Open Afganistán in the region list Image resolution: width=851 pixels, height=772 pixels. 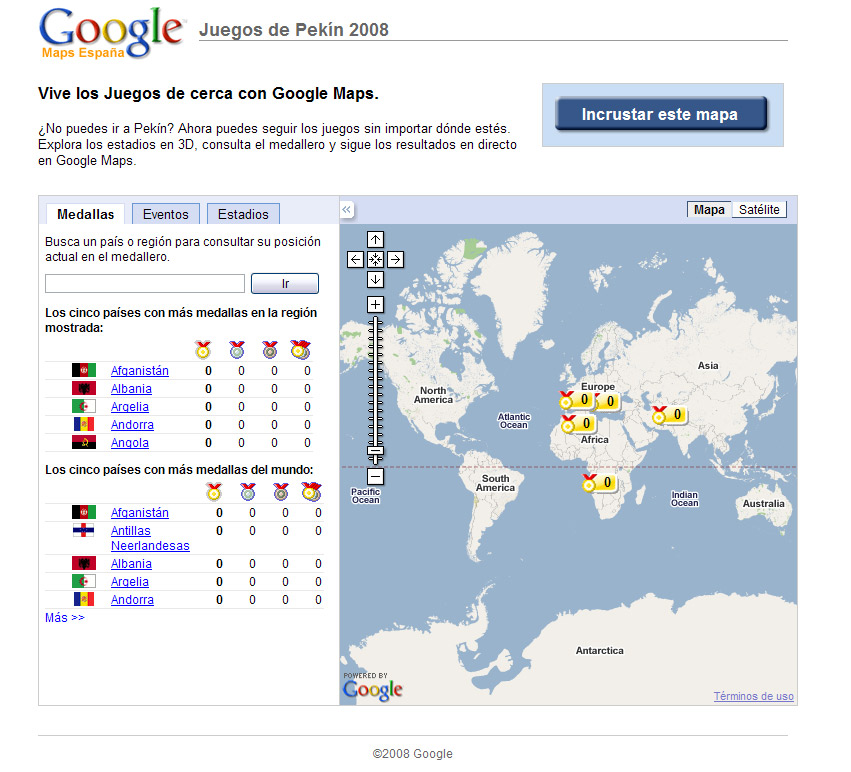click(x=139, y=371)
